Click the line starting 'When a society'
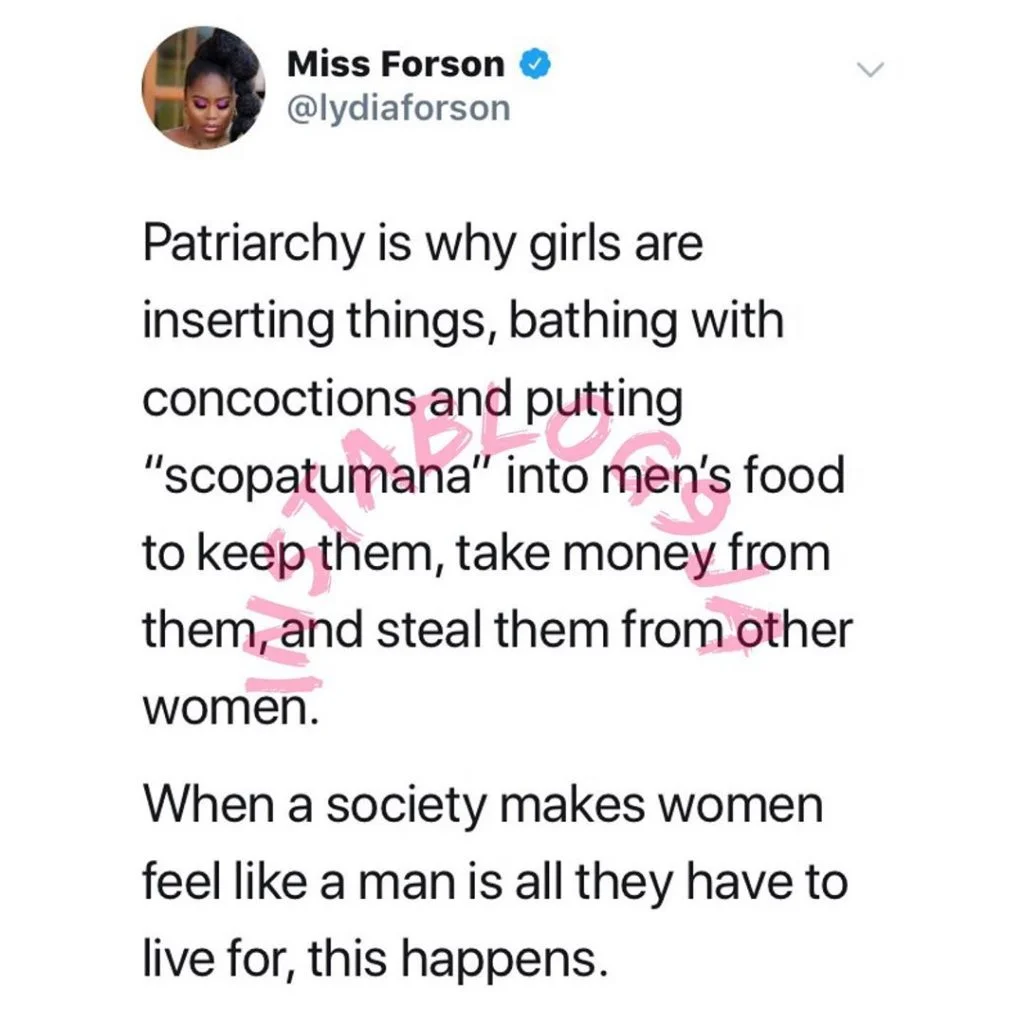The width and height of the screenshot is (1024, 1024). [x=483, y=805]
